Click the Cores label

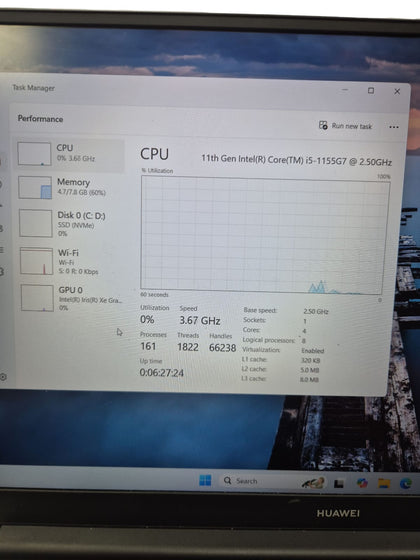tap(251, 330)
